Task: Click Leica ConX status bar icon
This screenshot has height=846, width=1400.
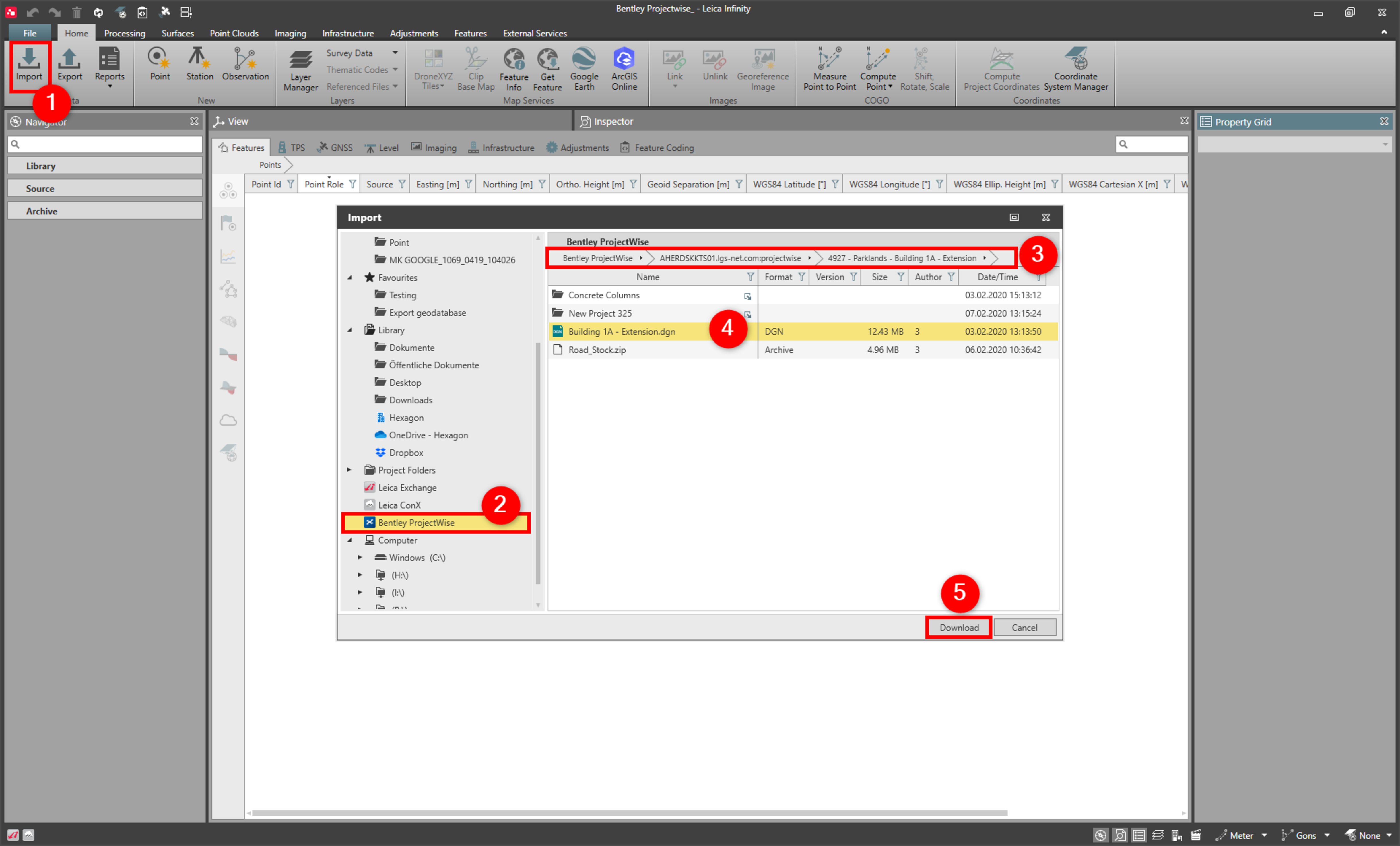Action: 28,835
